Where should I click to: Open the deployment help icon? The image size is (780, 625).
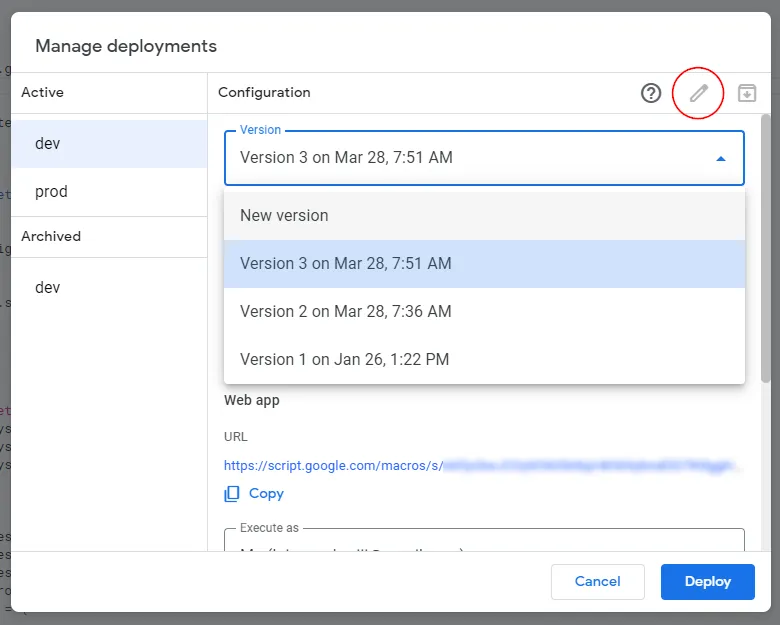point(651,93)
